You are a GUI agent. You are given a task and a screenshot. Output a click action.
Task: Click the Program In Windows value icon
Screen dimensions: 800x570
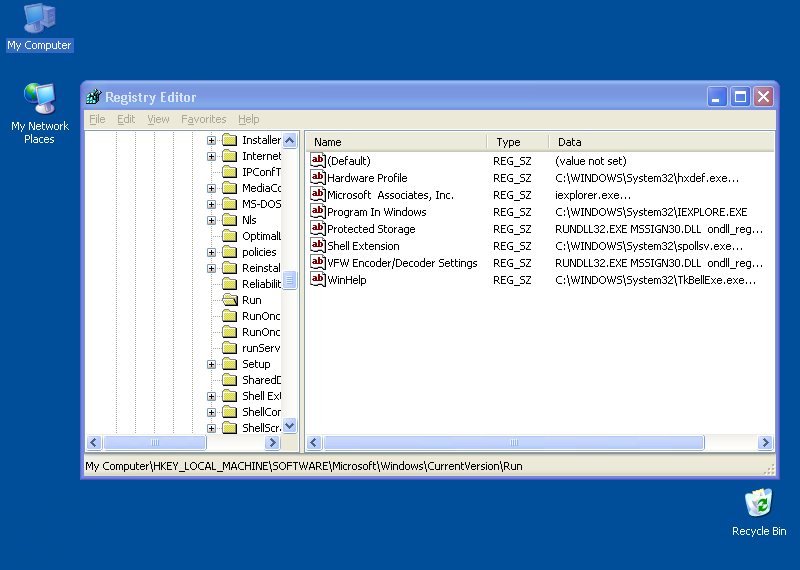(318, 211)
